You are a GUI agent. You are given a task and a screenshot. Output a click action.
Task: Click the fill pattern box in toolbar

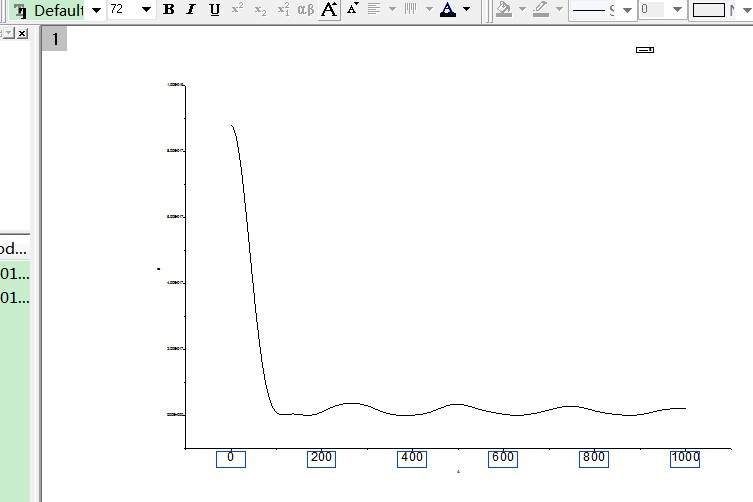(x=709, y=10)
